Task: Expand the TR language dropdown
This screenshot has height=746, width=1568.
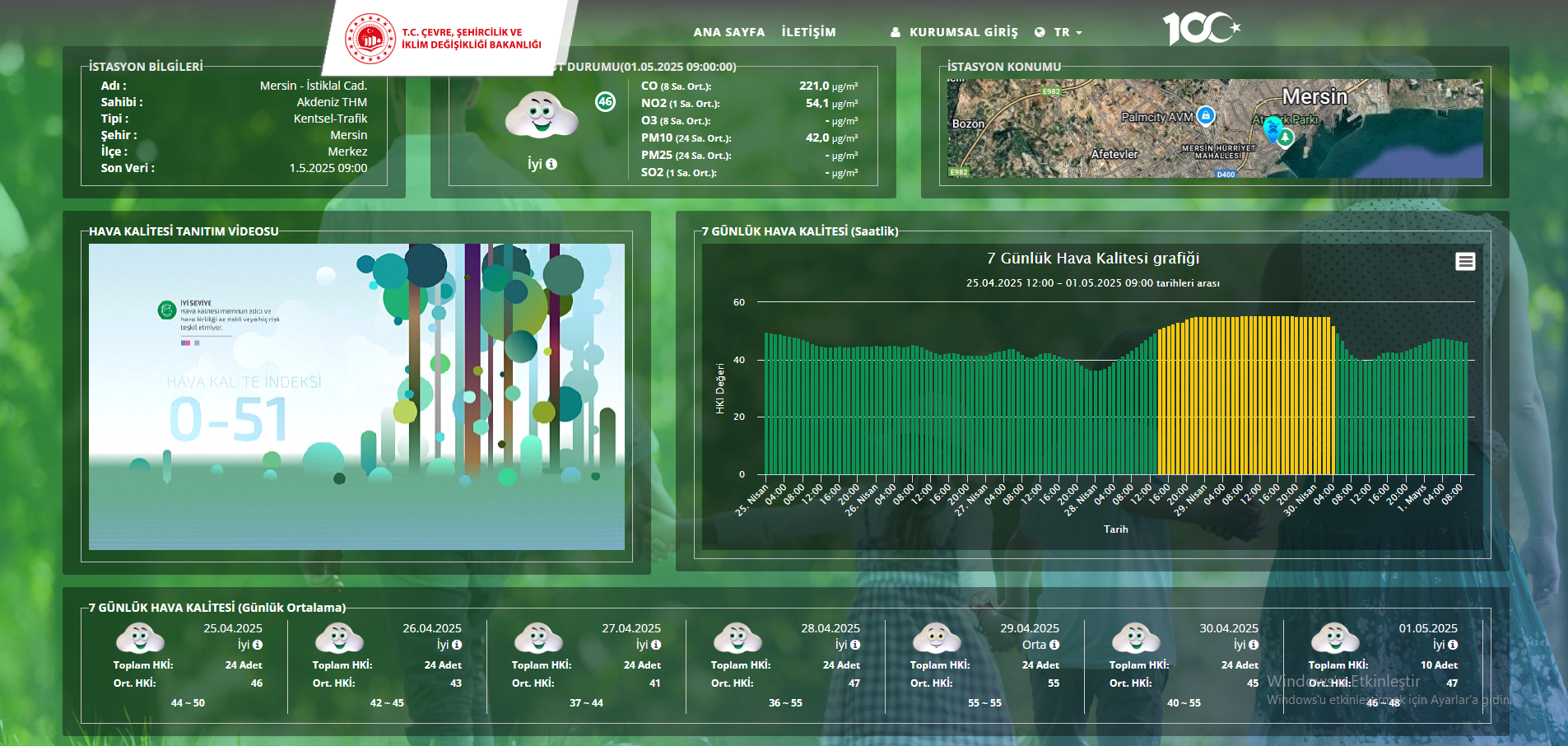Action: tap(1062, 32)
